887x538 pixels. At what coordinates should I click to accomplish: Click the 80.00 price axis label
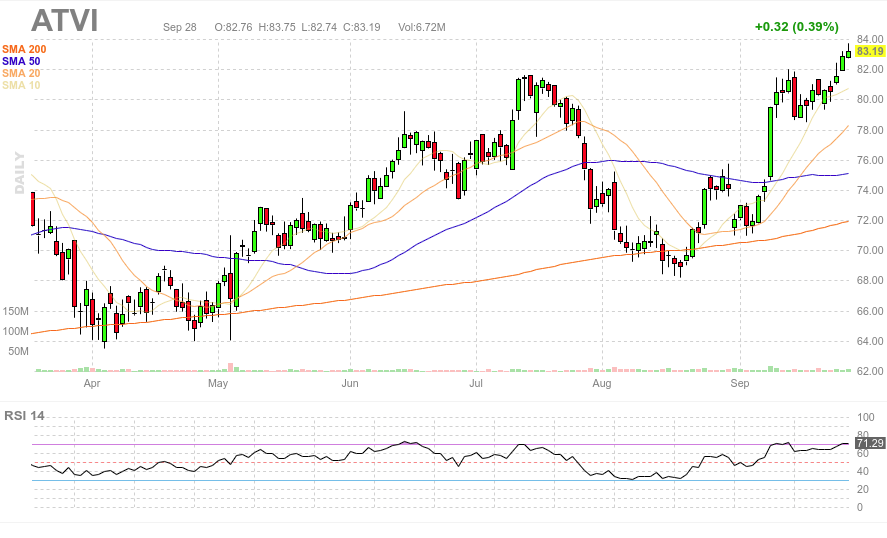870,99
